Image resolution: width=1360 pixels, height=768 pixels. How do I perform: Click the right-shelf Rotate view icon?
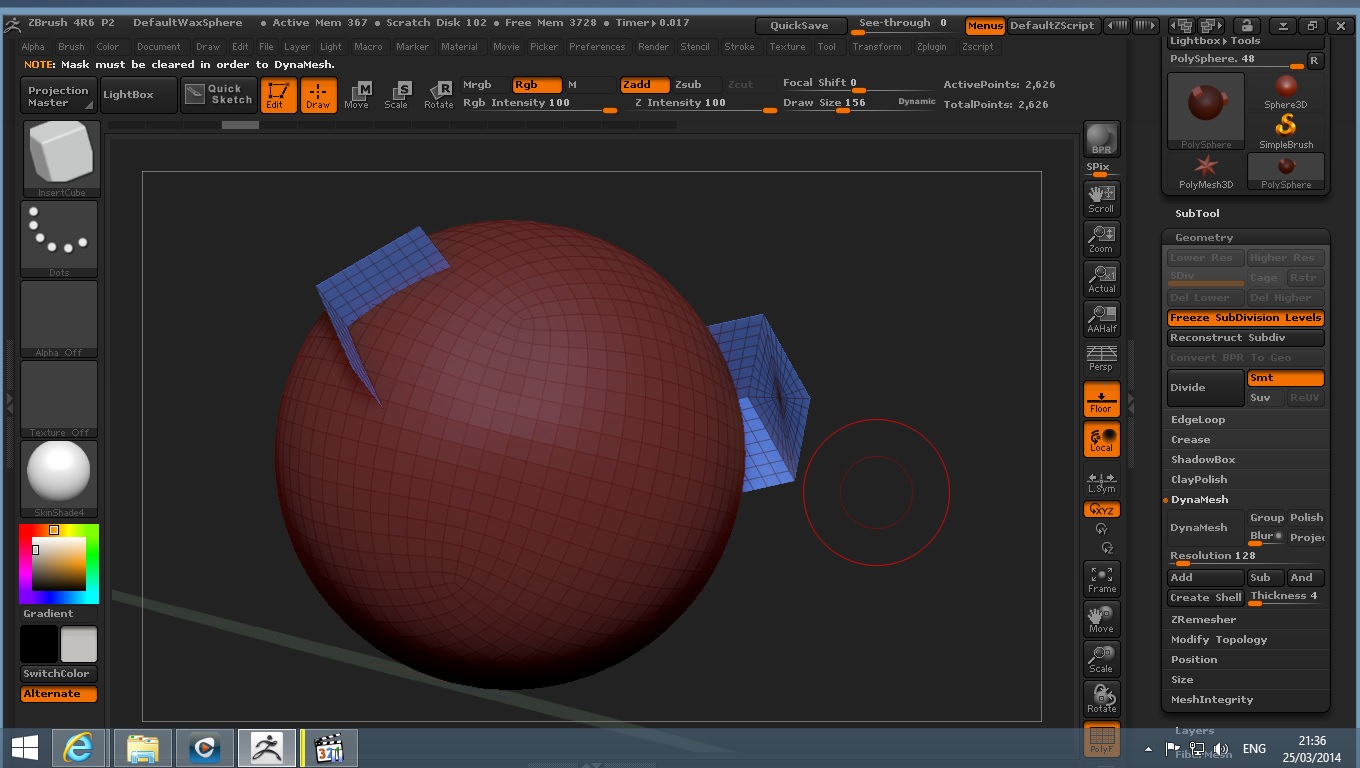coord(1101,698)
